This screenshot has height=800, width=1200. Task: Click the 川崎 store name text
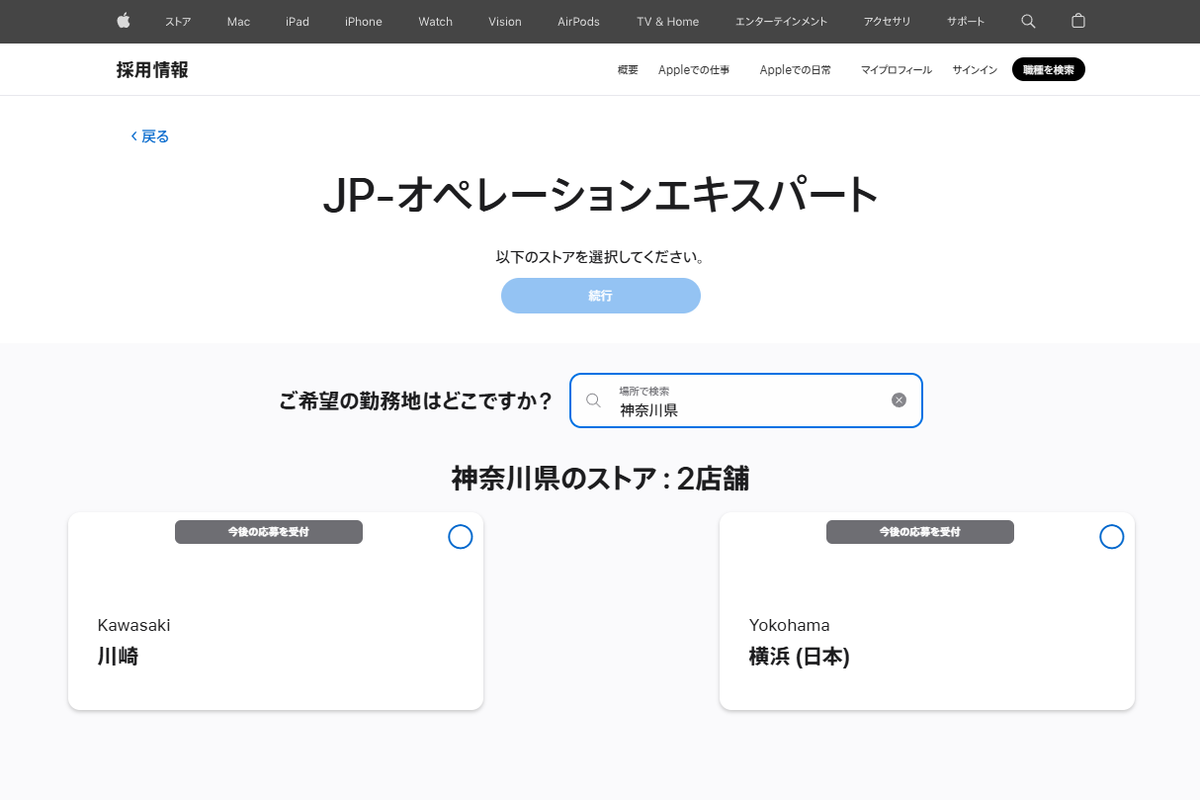tap(118, 657)
